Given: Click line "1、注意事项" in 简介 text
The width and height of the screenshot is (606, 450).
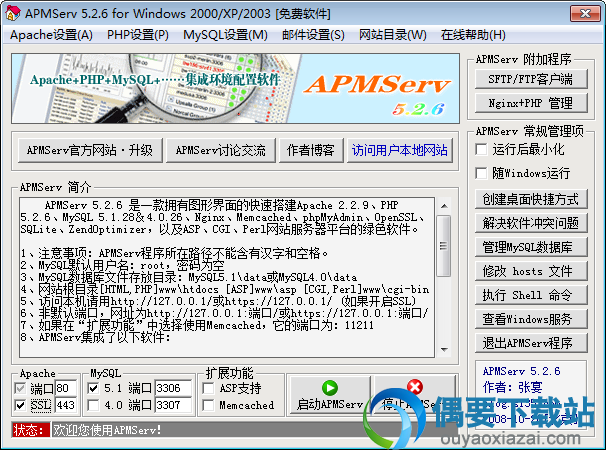Looking at the screenshot, I should (x=174, y=253).
